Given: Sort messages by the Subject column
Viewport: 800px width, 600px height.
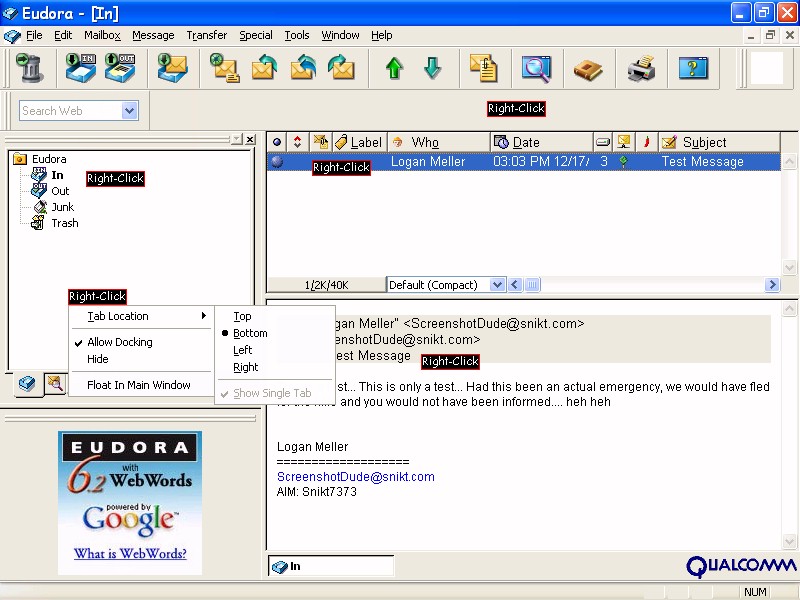Looking at the screenshot, I should pos(719,142).
